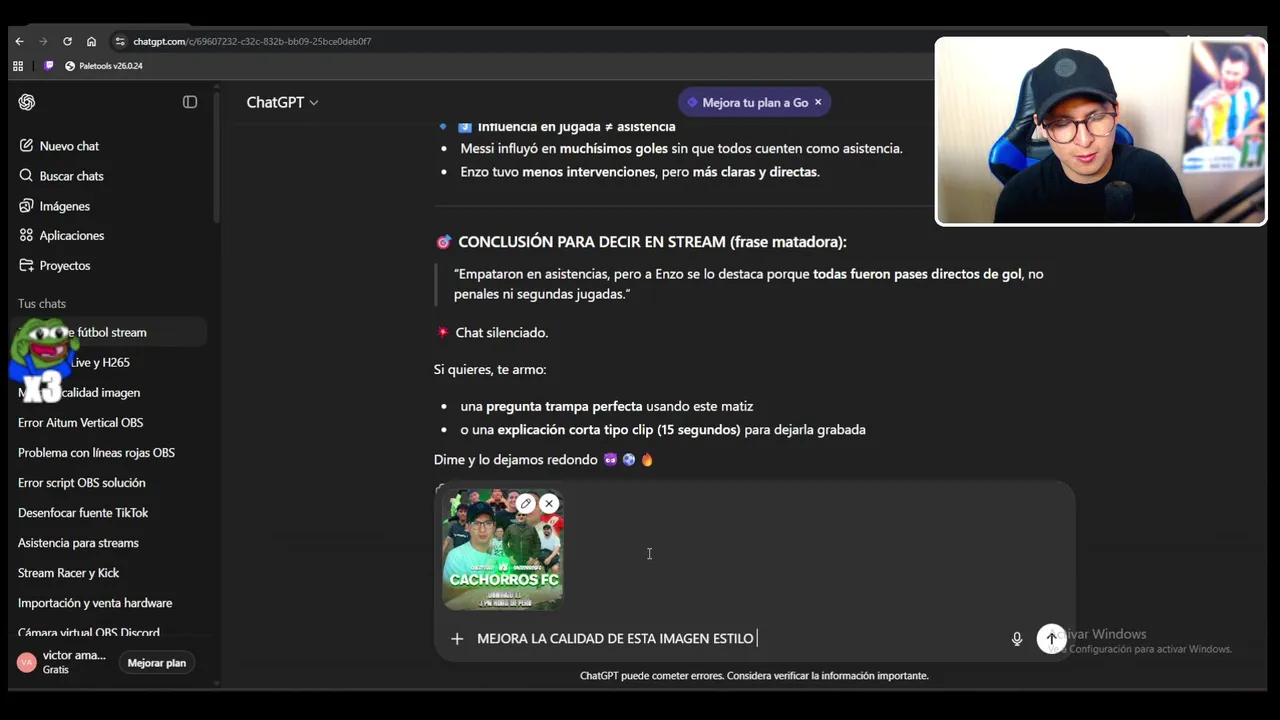The image size is (1280, 720).
Task: Click the site info icon in address bar
Action: [120, 41]
